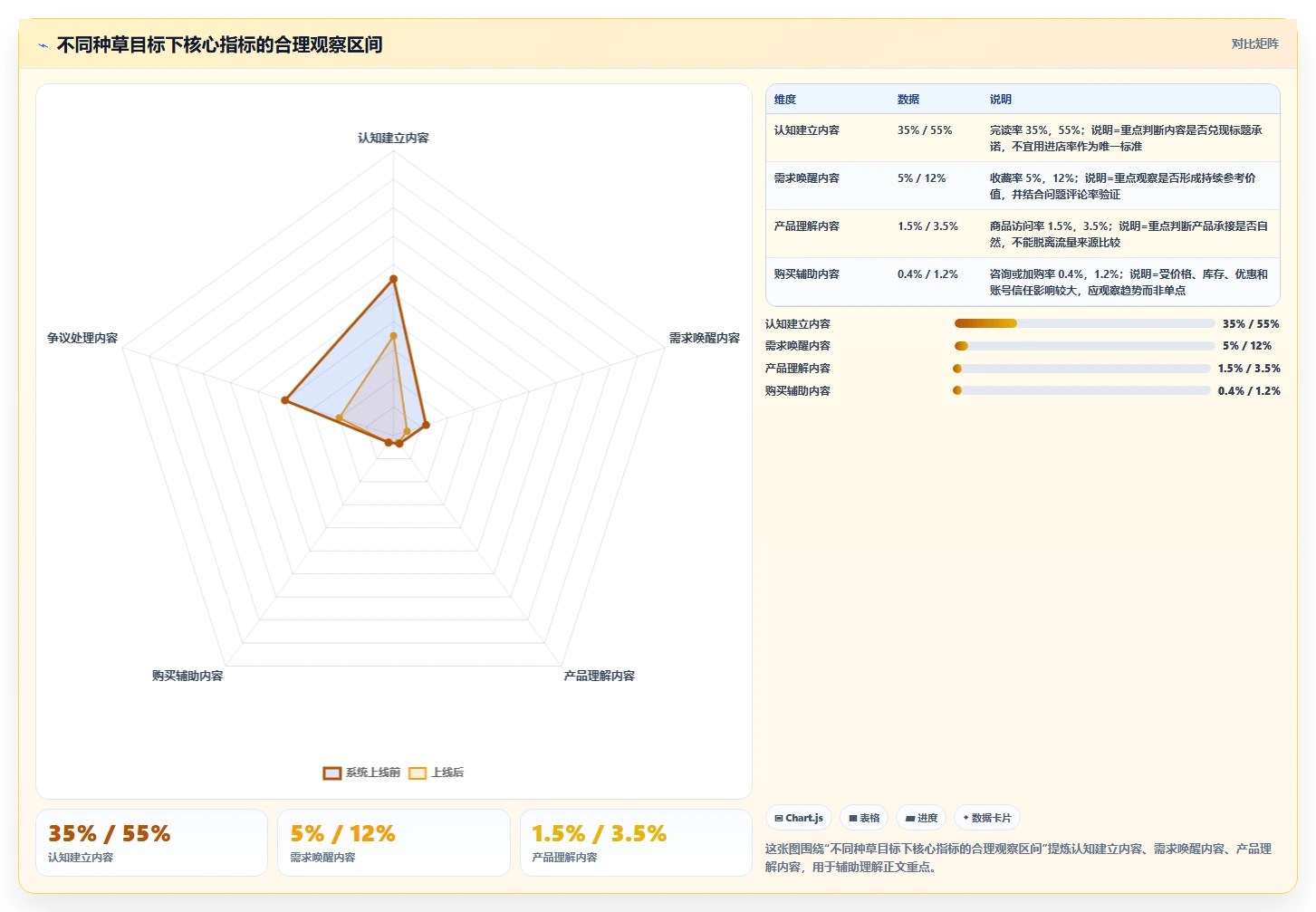Click the 需求唤醒内容 progress bar
Screen dimensions: 1316x912
[x=1084, y=346]
